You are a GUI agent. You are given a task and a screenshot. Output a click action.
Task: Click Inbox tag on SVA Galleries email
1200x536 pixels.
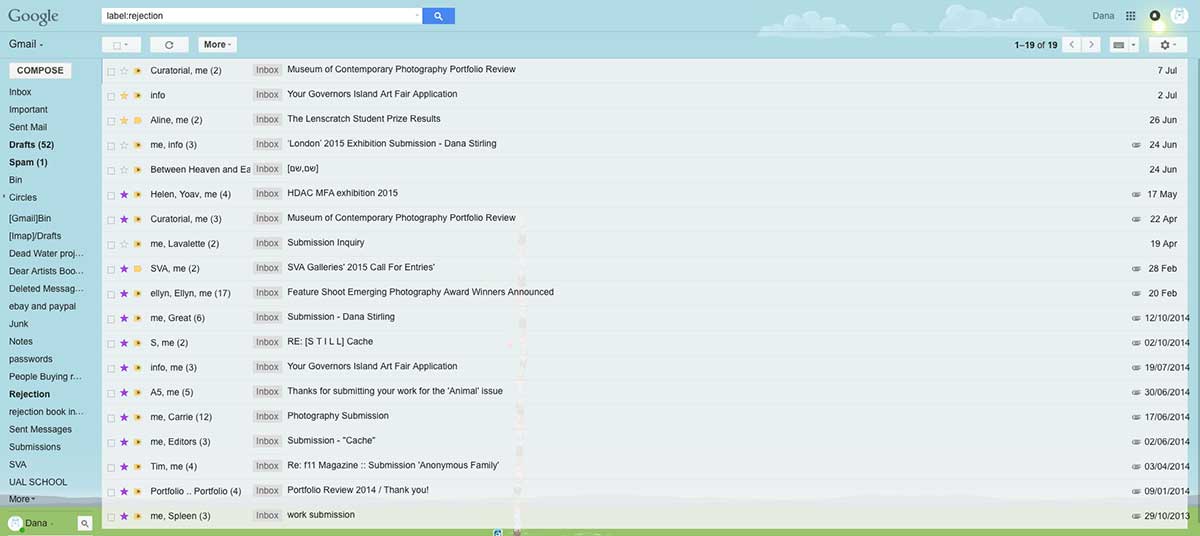click(267, 268)
